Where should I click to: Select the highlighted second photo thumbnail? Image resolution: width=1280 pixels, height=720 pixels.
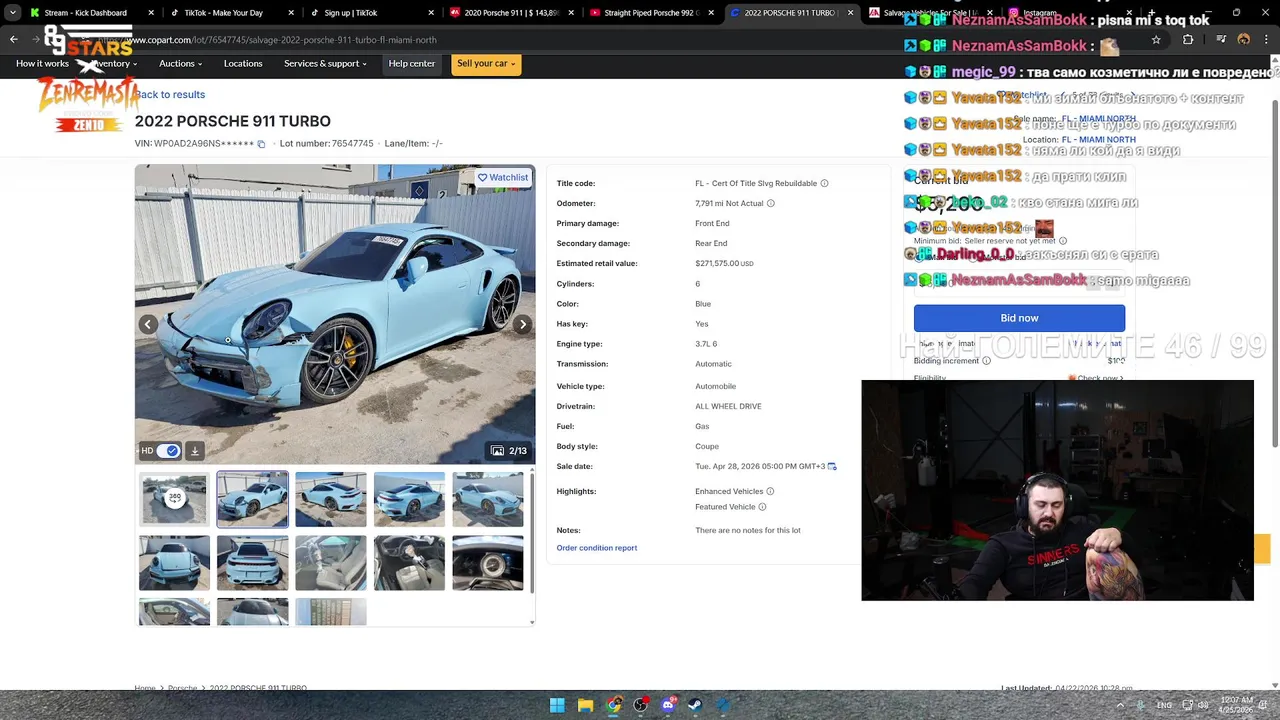tap(252, 499)
